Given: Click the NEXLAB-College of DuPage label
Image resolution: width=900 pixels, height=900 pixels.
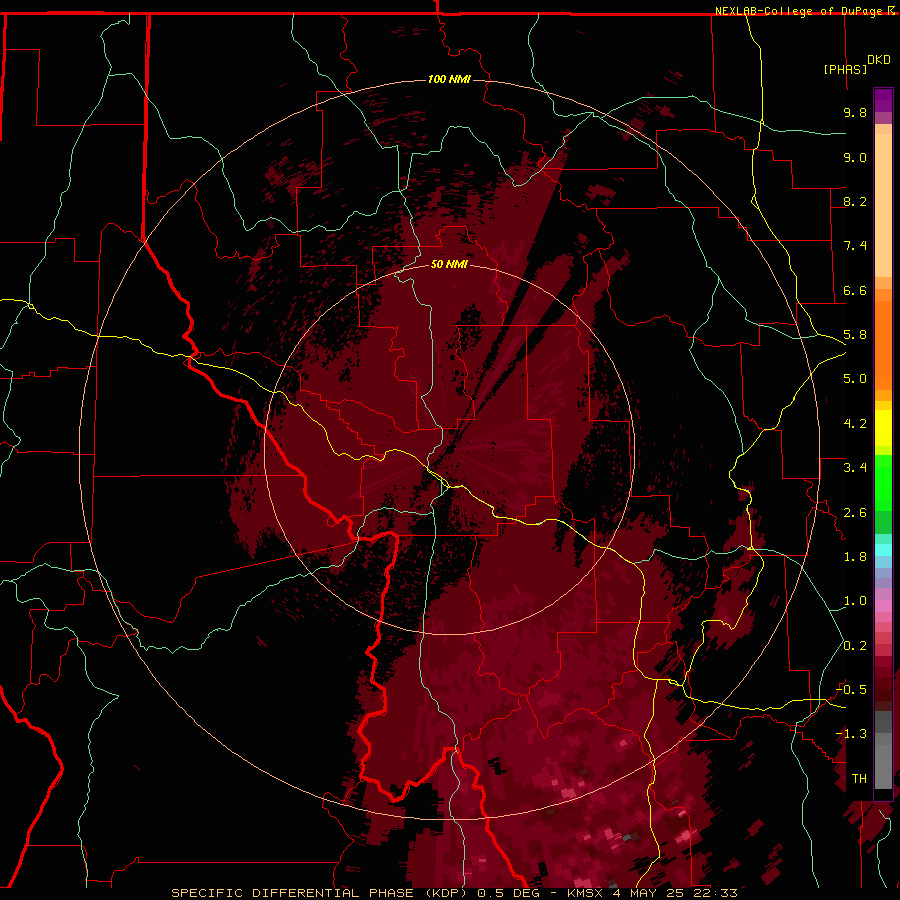Looking at the screenshot, I should coord(798,11).
